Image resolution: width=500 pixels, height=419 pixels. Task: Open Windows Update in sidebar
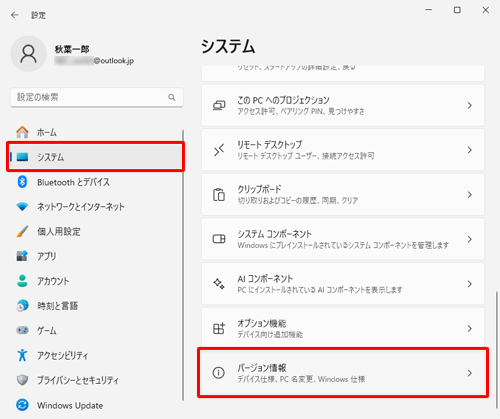coord(96,405)
